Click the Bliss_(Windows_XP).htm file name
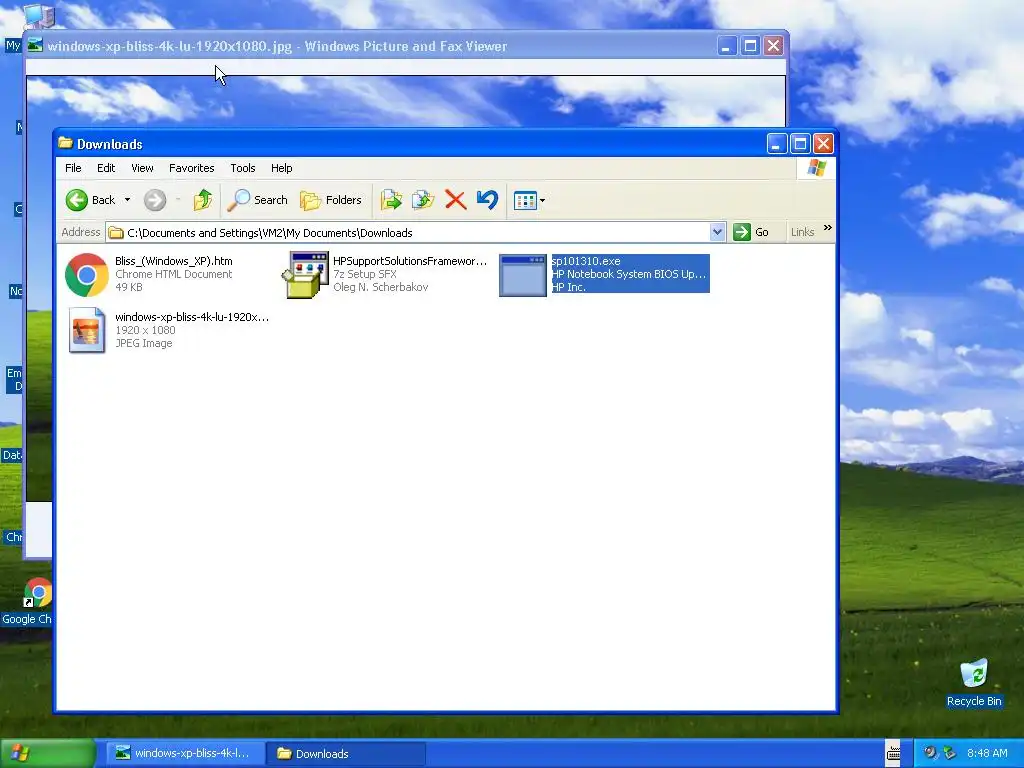 pos(174,261)
